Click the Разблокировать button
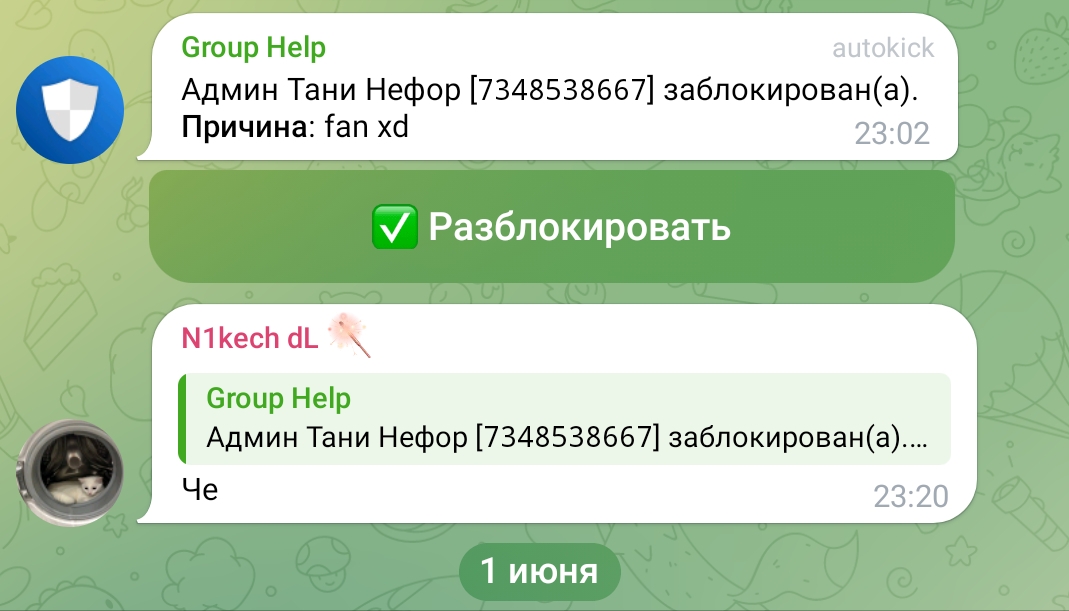Viewport: 1069px width, 611px height. coord(552,226)
